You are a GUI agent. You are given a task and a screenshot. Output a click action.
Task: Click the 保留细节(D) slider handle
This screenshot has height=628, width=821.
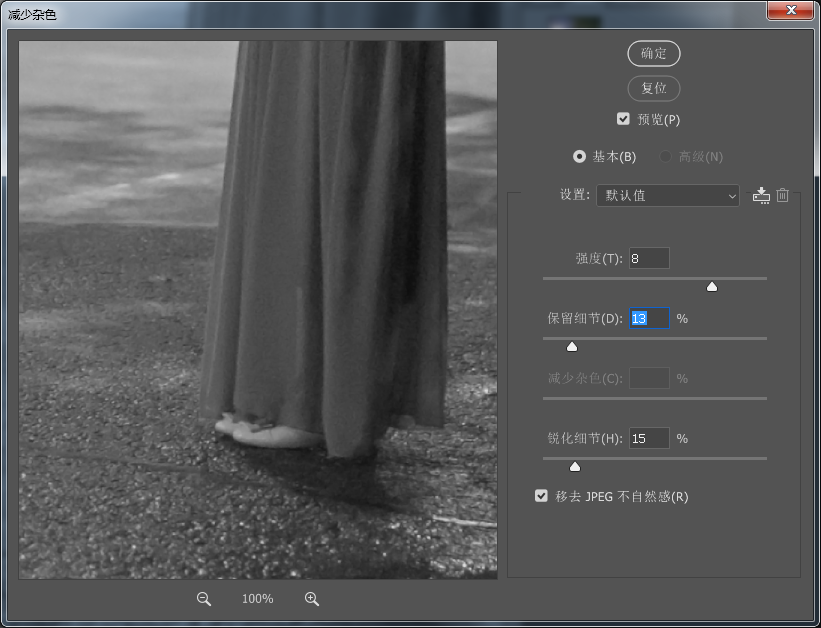(572, 346)
